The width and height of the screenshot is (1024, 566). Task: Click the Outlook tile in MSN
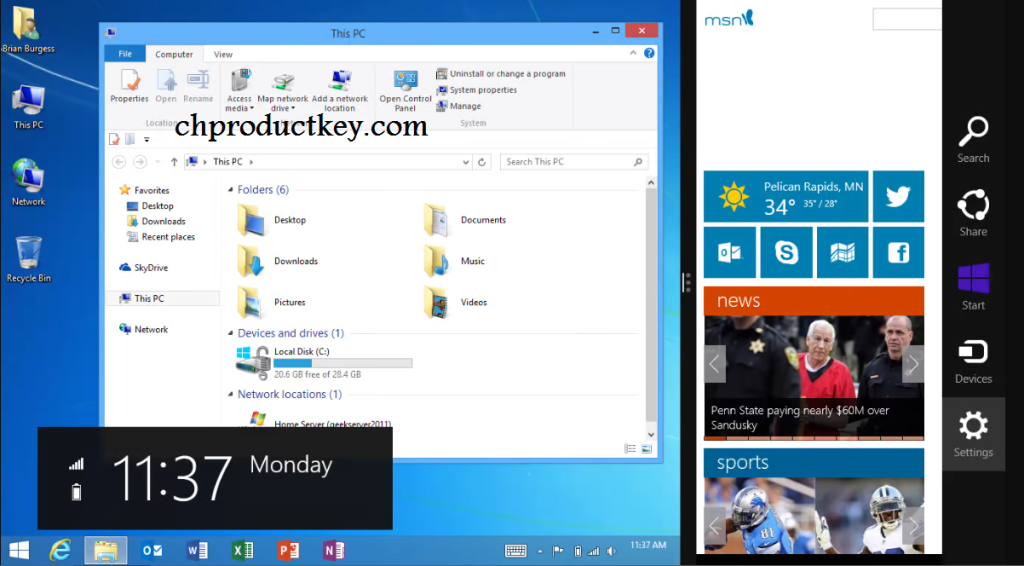tap(729, 253)
